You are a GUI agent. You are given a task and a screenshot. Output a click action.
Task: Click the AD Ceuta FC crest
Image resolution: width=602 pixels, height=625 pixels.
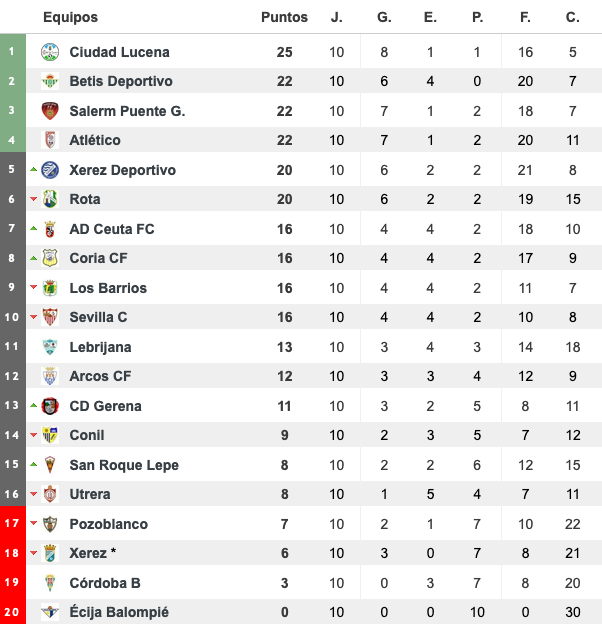[x=50, y=229]
